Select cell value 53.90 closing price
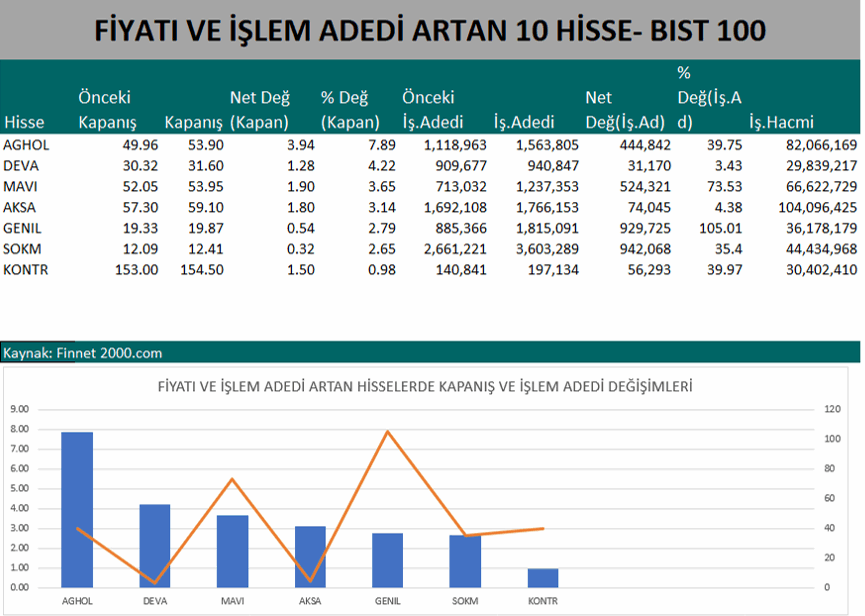 (x=206, y=145)
